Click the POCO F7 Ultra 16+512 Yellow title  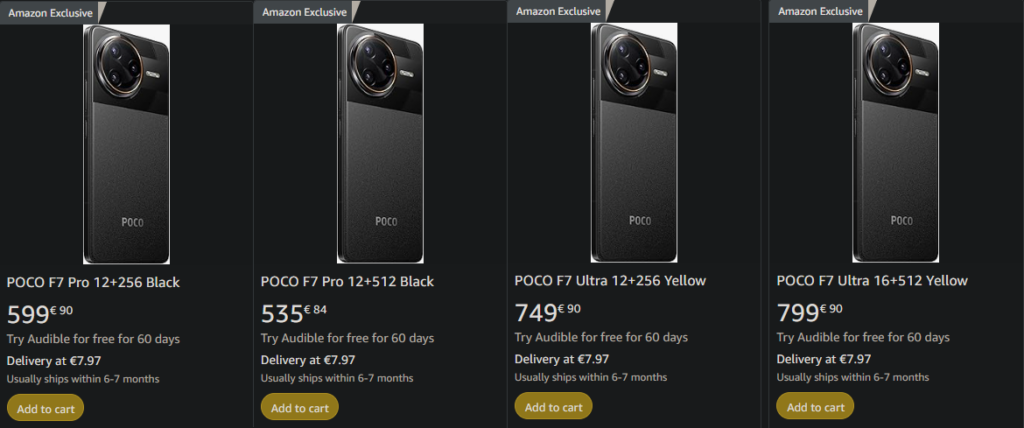pyautogui.click(x=872, y=281)
